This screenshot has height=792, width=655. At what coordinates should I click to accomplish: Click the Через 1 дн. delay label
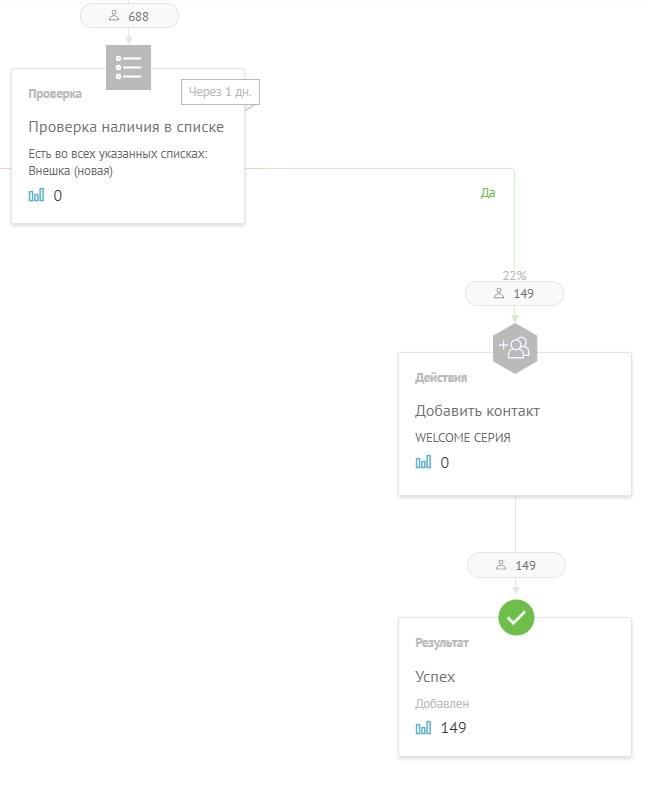[x=220, y=92]
